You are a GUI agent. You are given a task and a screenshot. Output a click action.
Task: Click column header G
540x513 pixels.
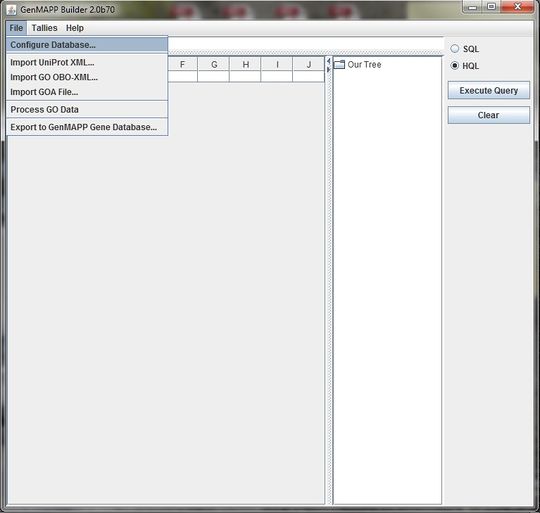coord(214,64)
